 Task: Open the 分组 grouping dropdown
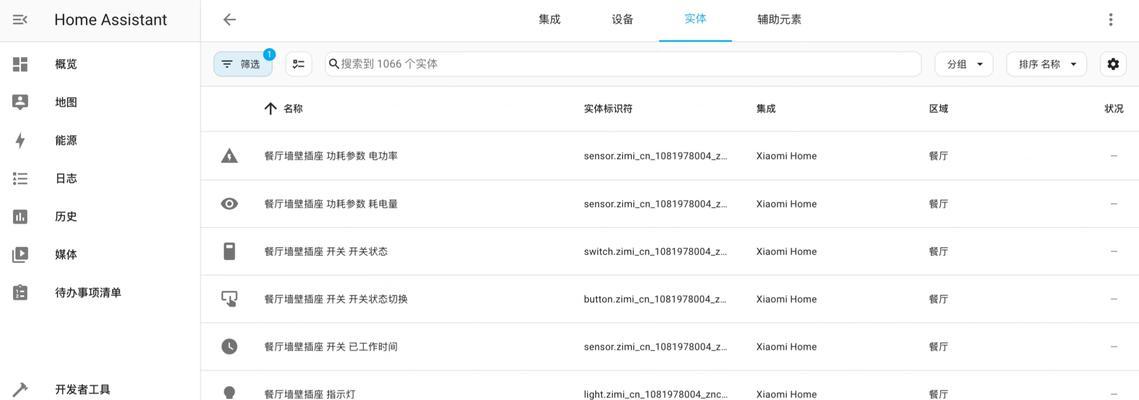964,64
